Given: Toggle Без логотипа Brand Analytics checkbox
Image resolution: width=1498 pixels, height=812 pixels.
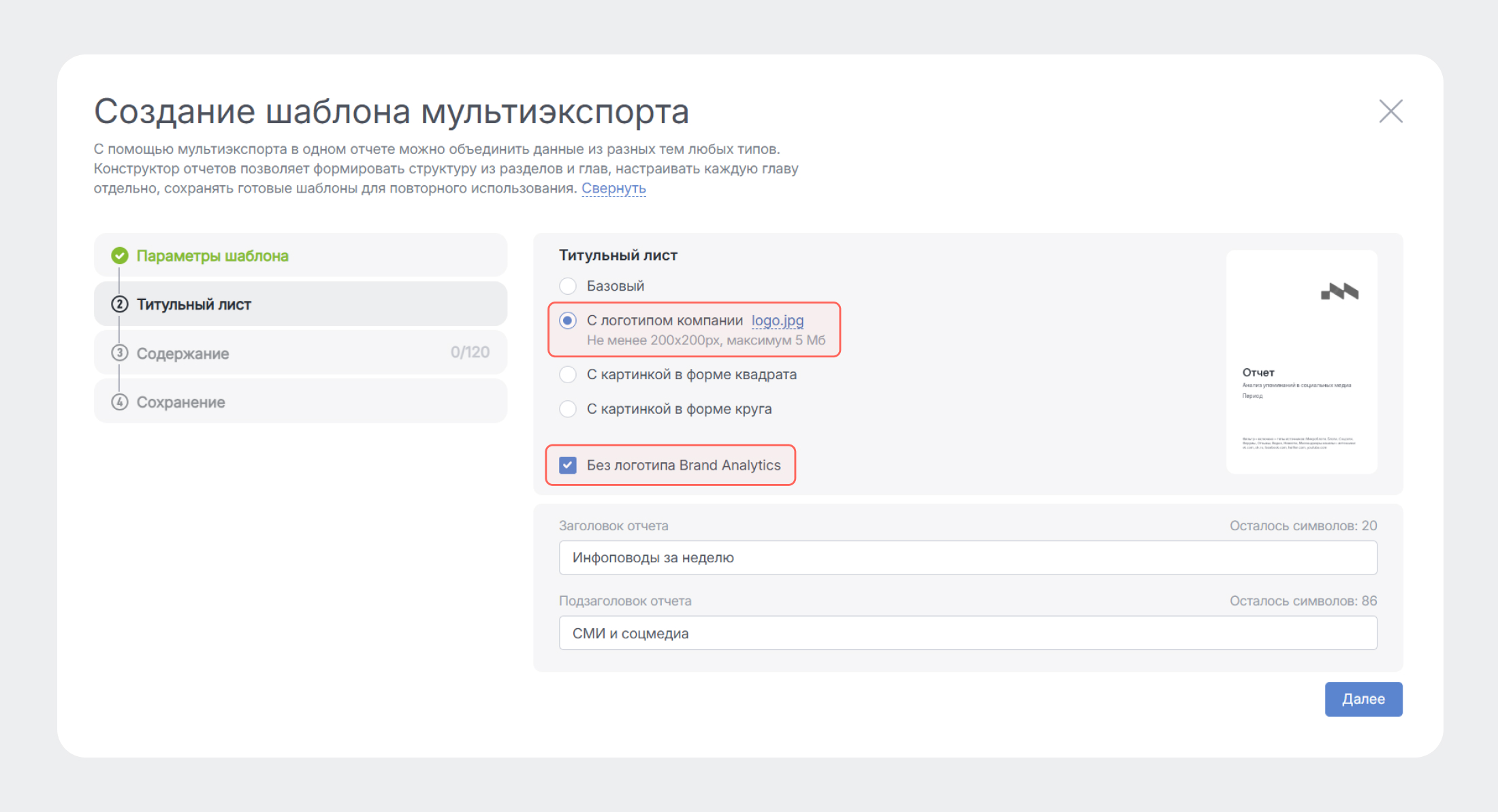Looking at the screenshot, I should click(568, 465).
